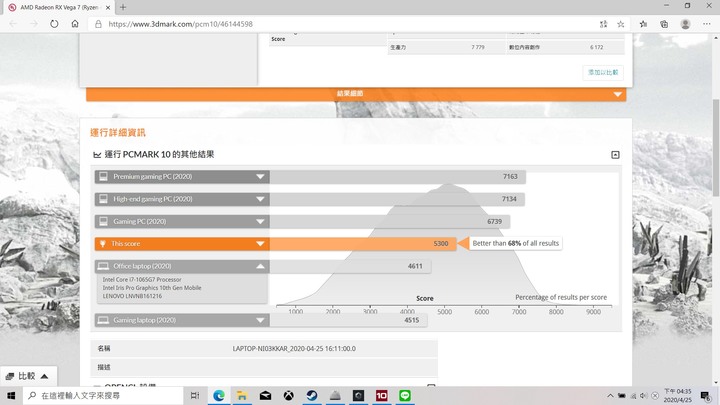Close the AMD Radeon RX Vega tab
Image resolution: width=720 pixels, height=405 pixels.
tap(108, 7)
